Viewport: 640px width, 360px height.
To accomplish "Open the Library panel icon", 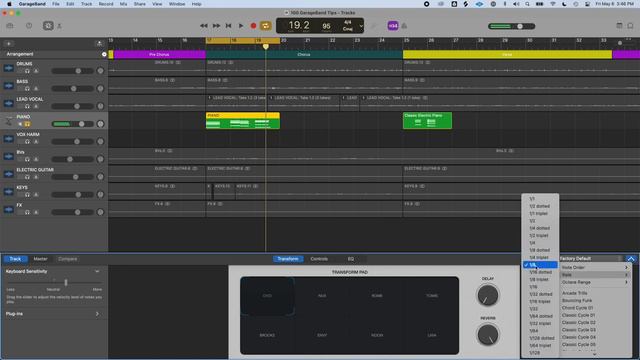I will tap(10, 26).
